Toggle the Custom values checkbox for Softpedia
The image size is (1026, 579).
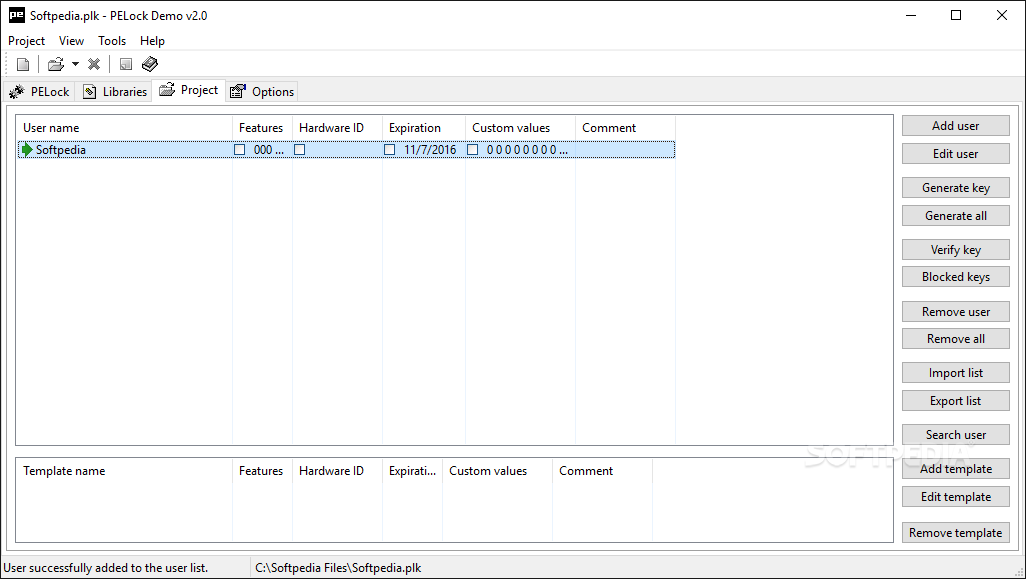(x=472, y=150)
